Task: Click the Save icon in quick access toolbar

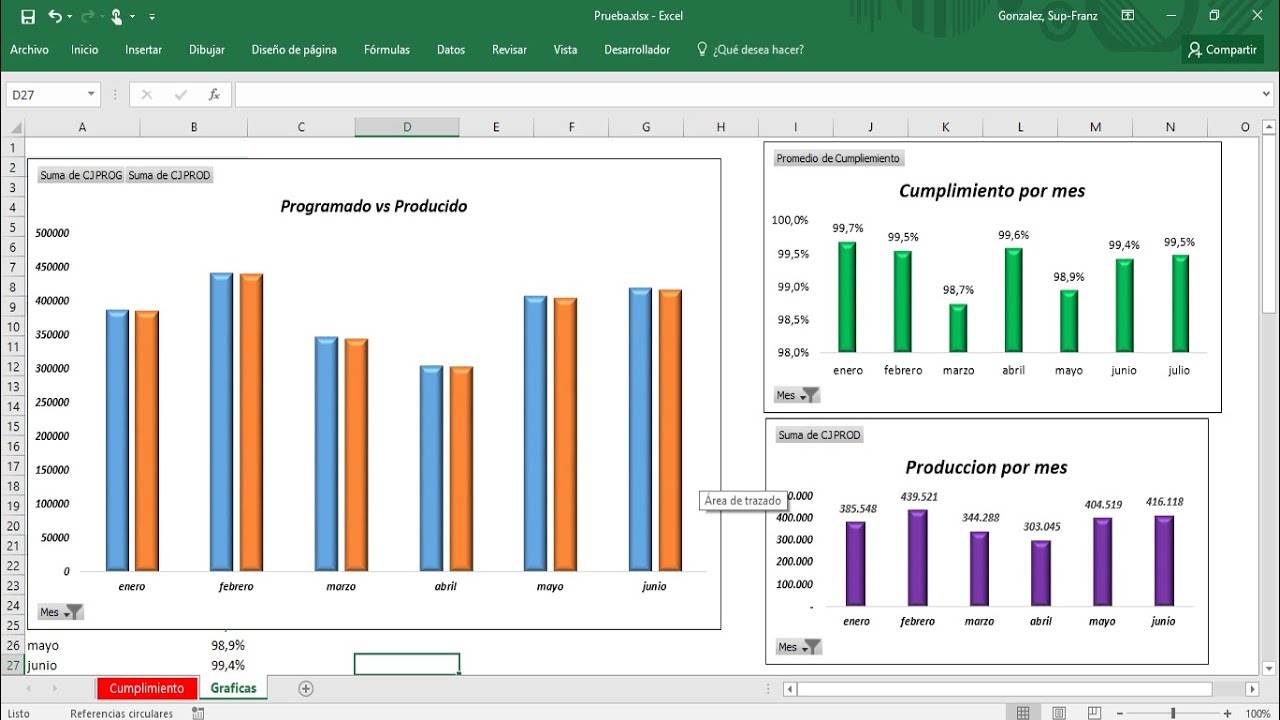Action: [x=27, y=16]
